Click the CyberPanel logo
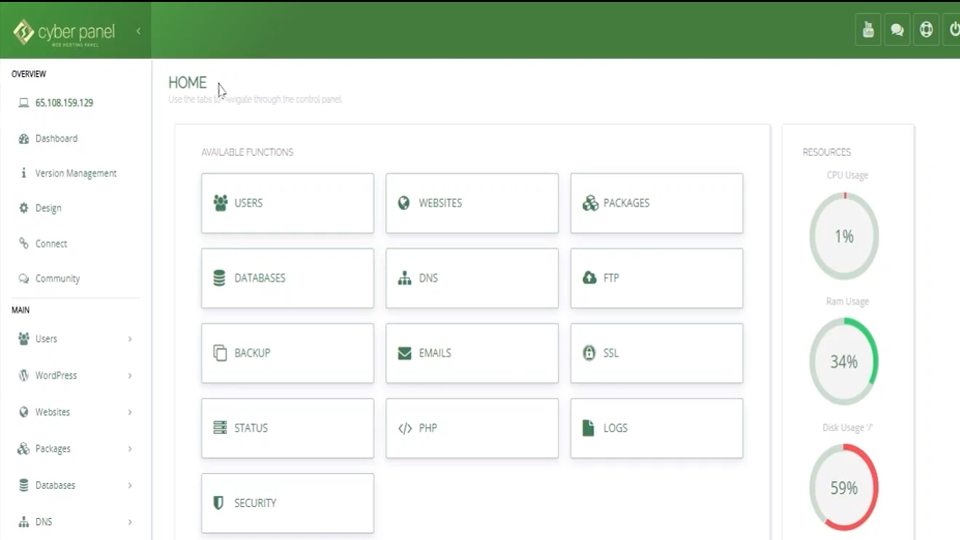Viewport: 960px width, 540px height. (64, 32)
